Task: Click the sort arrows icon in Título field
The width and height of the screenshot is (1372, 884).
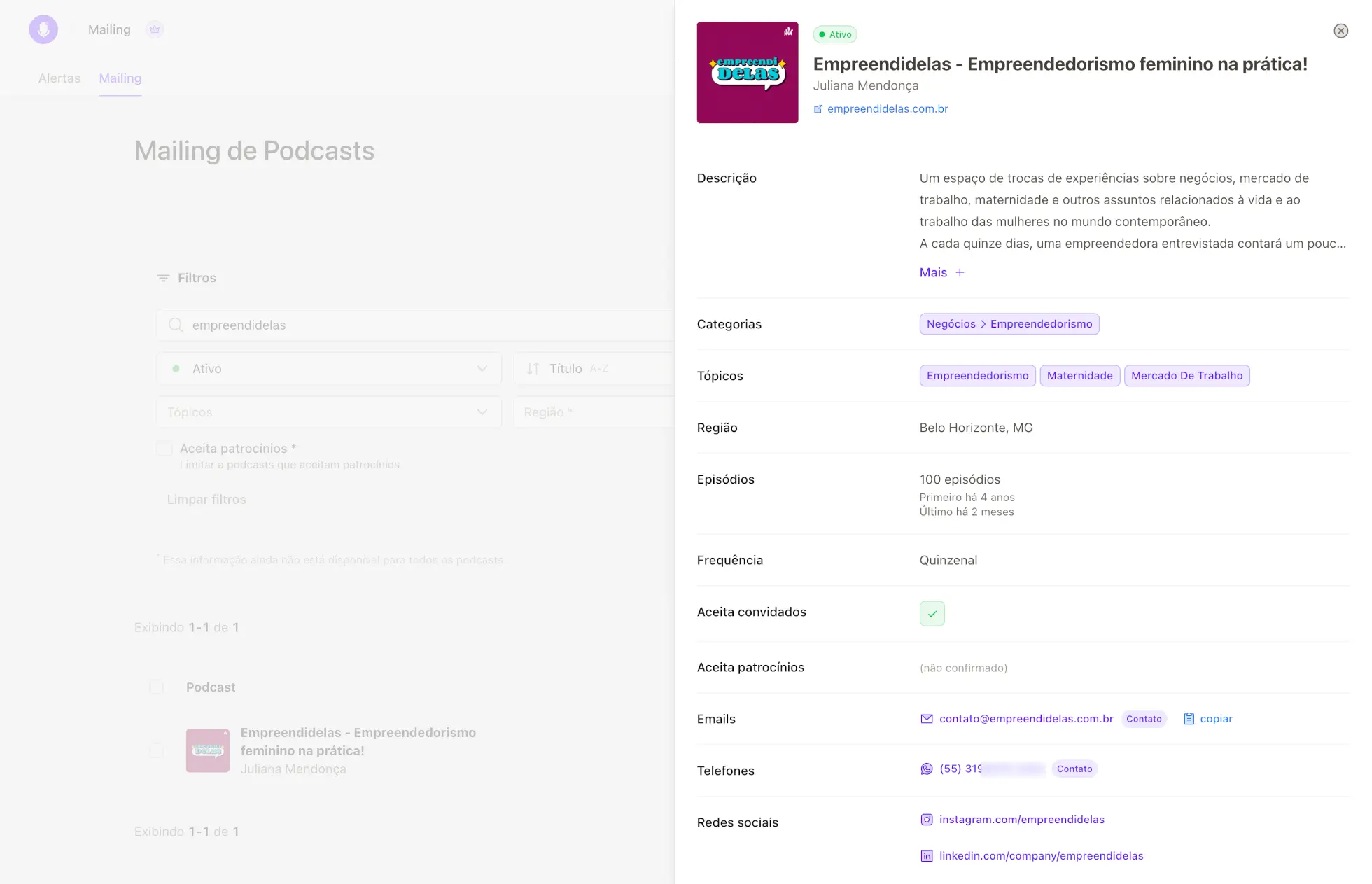Action: [x=533, y=369]
